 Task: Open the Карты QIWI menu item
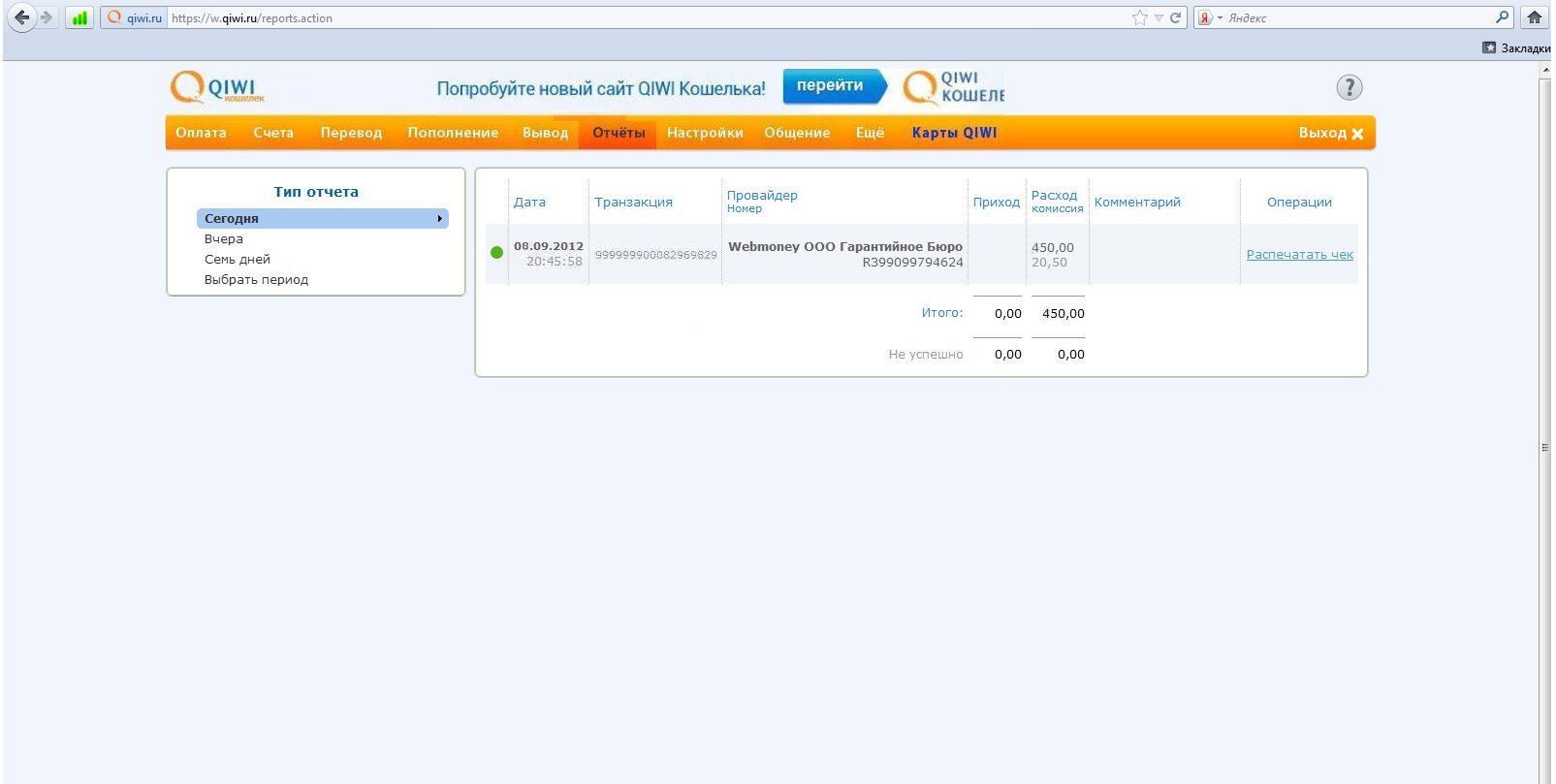(954, 133)
